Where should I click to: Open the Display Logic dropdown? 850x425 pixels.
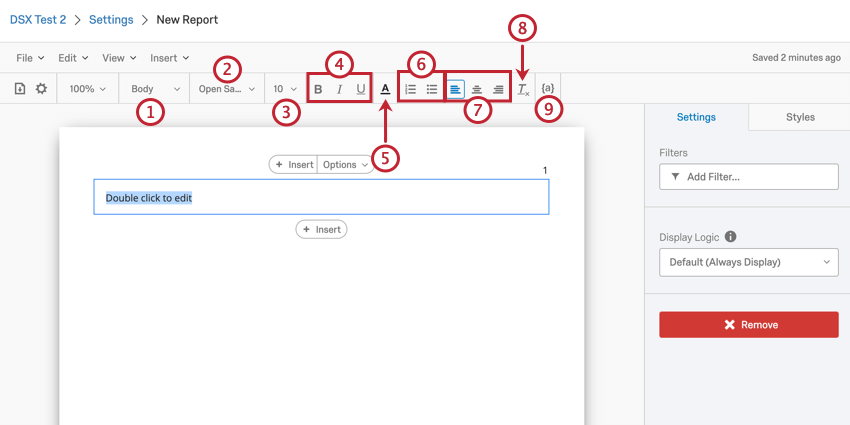[x=748, y=263]
